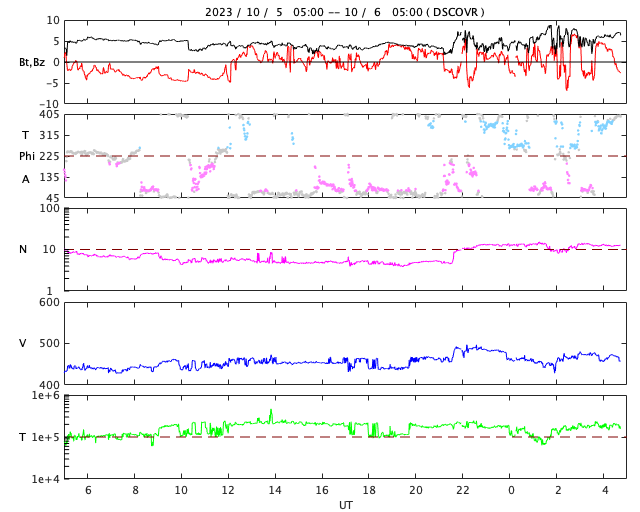Click the 18 hour label on the time axis
The width and height of the screenshot is (640, 512).
(369, 490)
